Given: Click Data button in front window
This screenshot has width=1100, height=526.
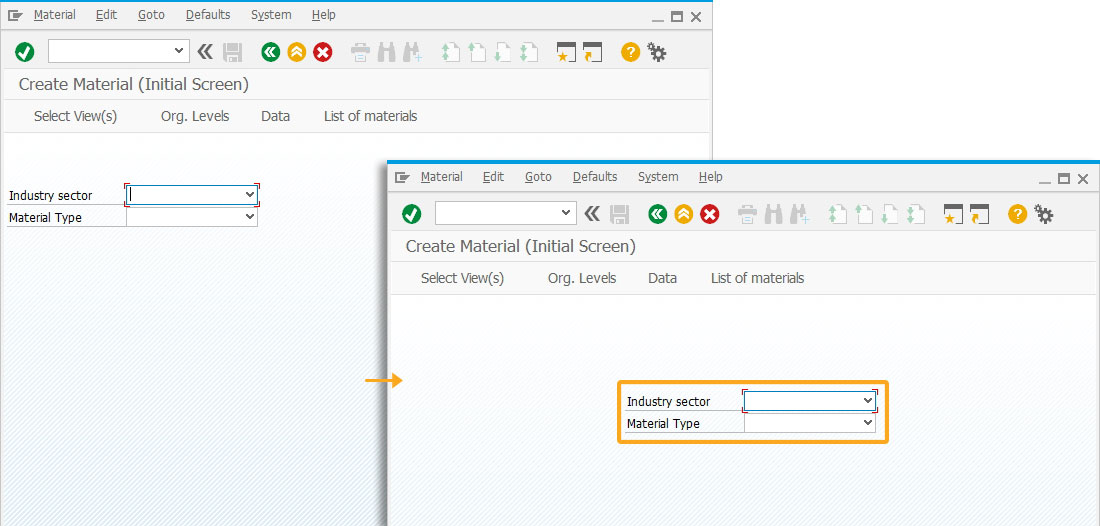Looking at the screenshot, I should pos(663,278).
